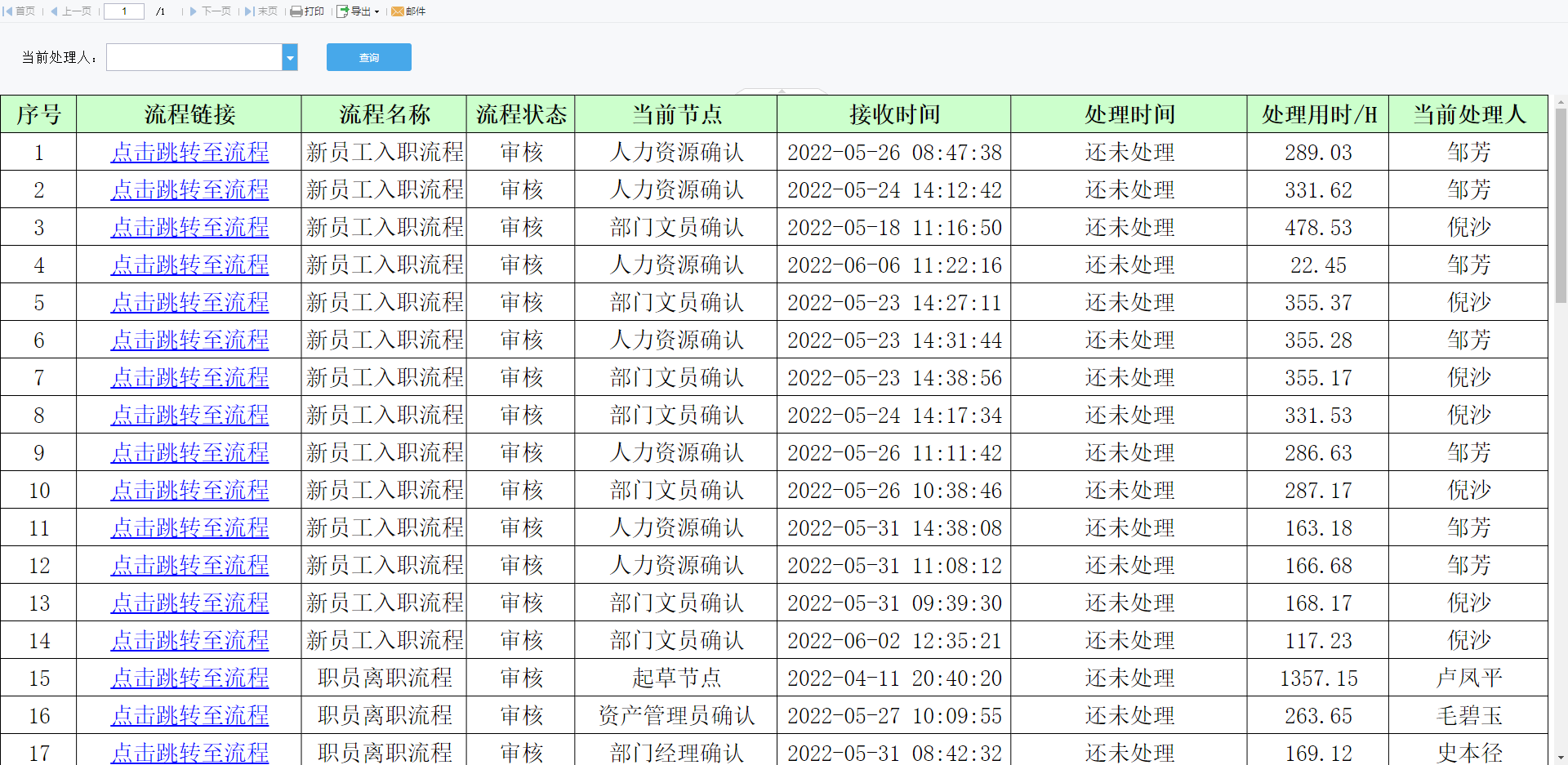Click the 处理用时/H column header
Screen dimensions: 1568x765
(x=1318, y=114)
